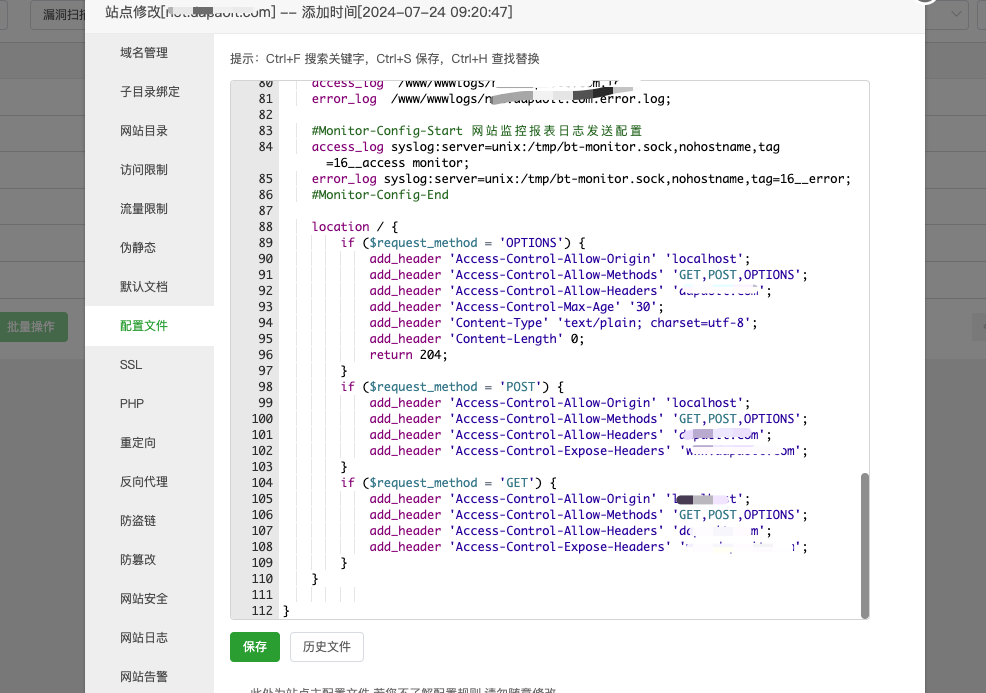Viewport: 986px width, 693px height.
Task: Open the 域名管理 section
Action: (x=144, y=53)
